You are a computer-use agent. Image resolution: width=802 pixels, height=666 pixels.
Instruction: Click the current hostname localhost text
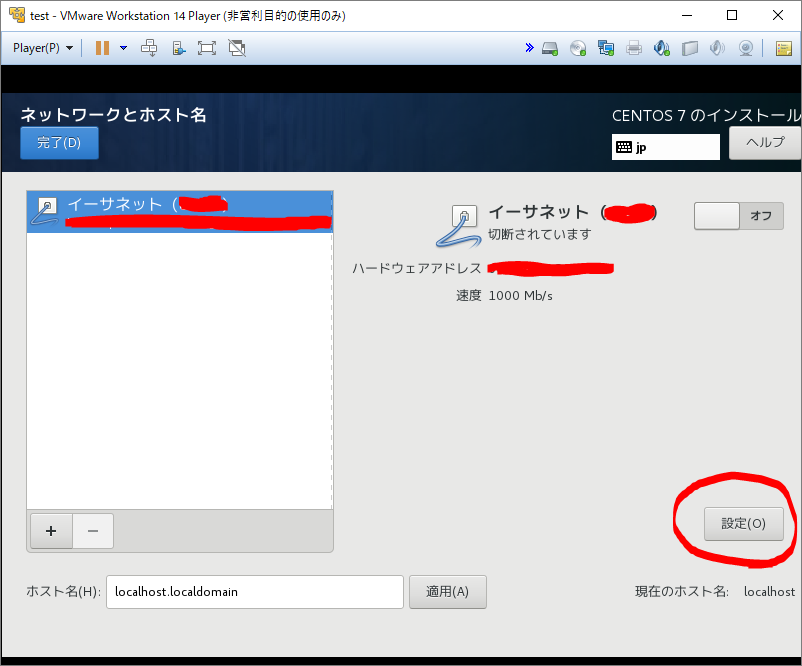click(x=769, y=592)
